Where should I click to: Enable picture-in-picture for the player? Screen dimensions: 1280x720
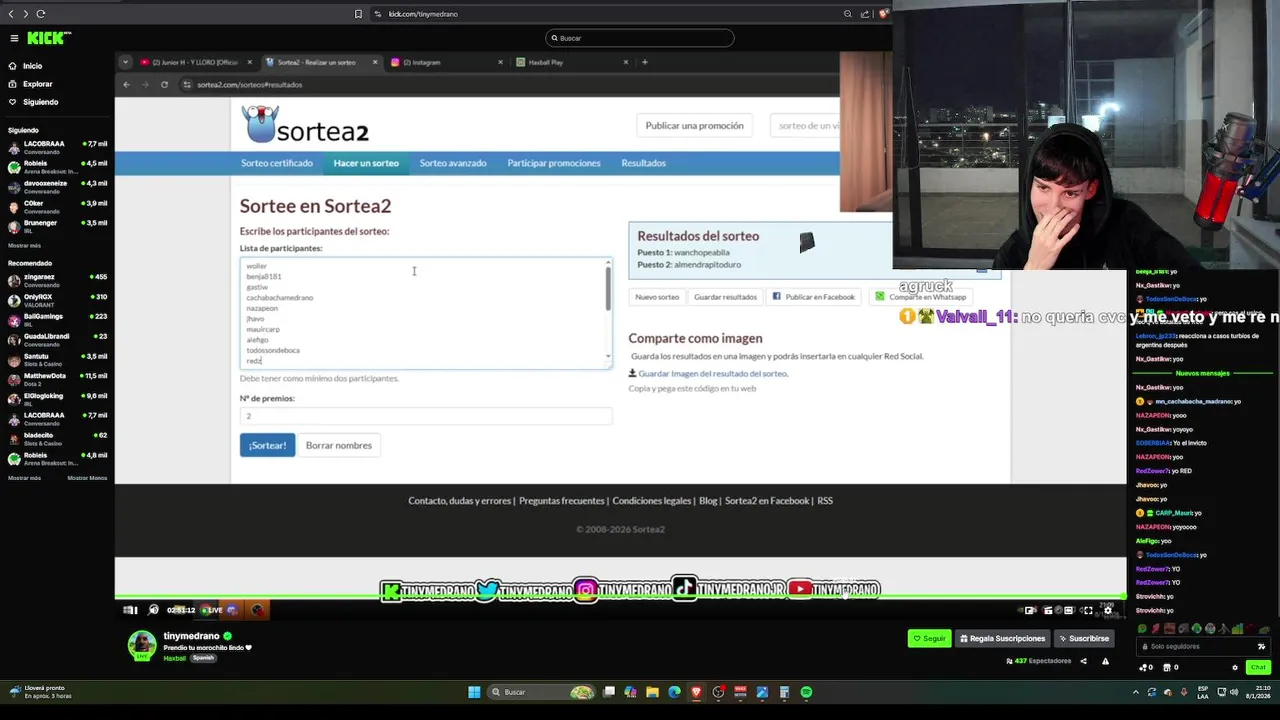(x=1030, y=610)
